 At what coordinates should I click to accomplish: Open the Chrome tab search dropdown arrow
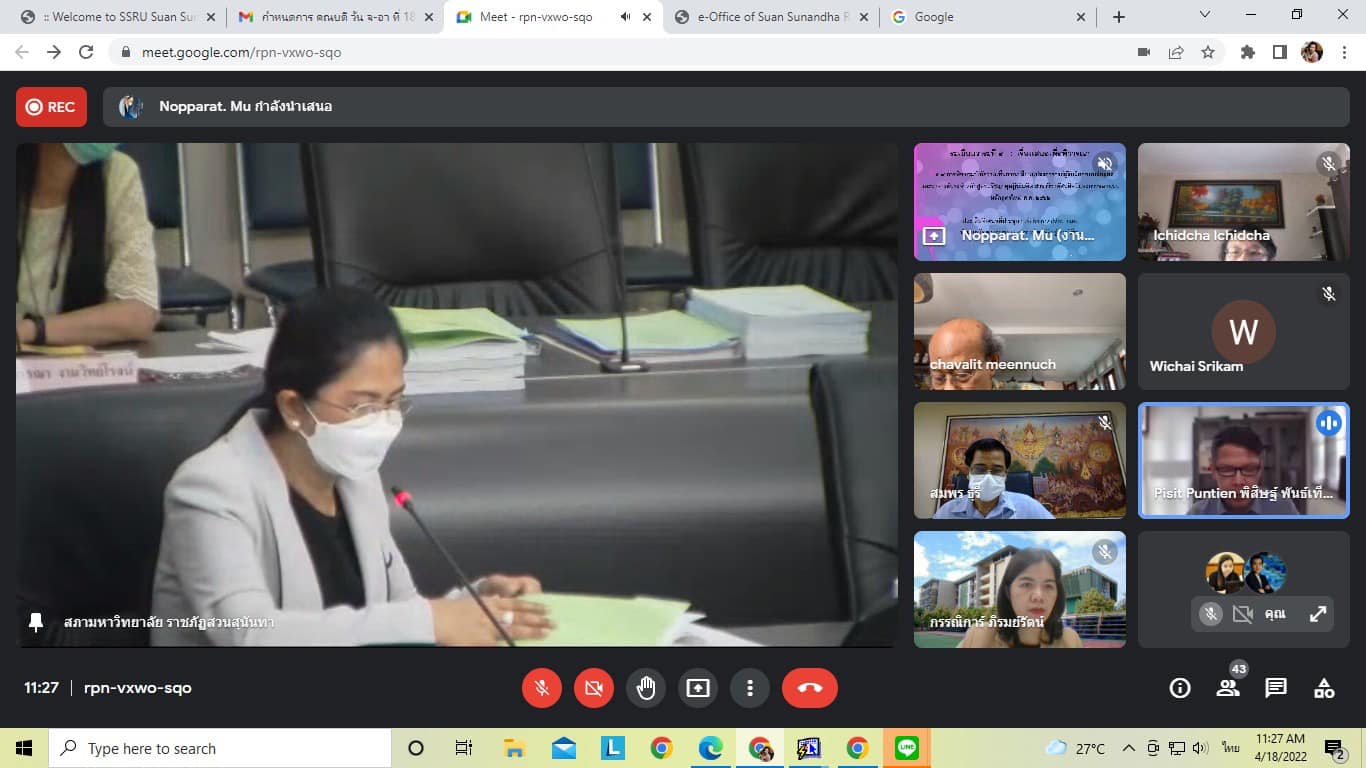pyautogui.click(x=1205, y=15)
